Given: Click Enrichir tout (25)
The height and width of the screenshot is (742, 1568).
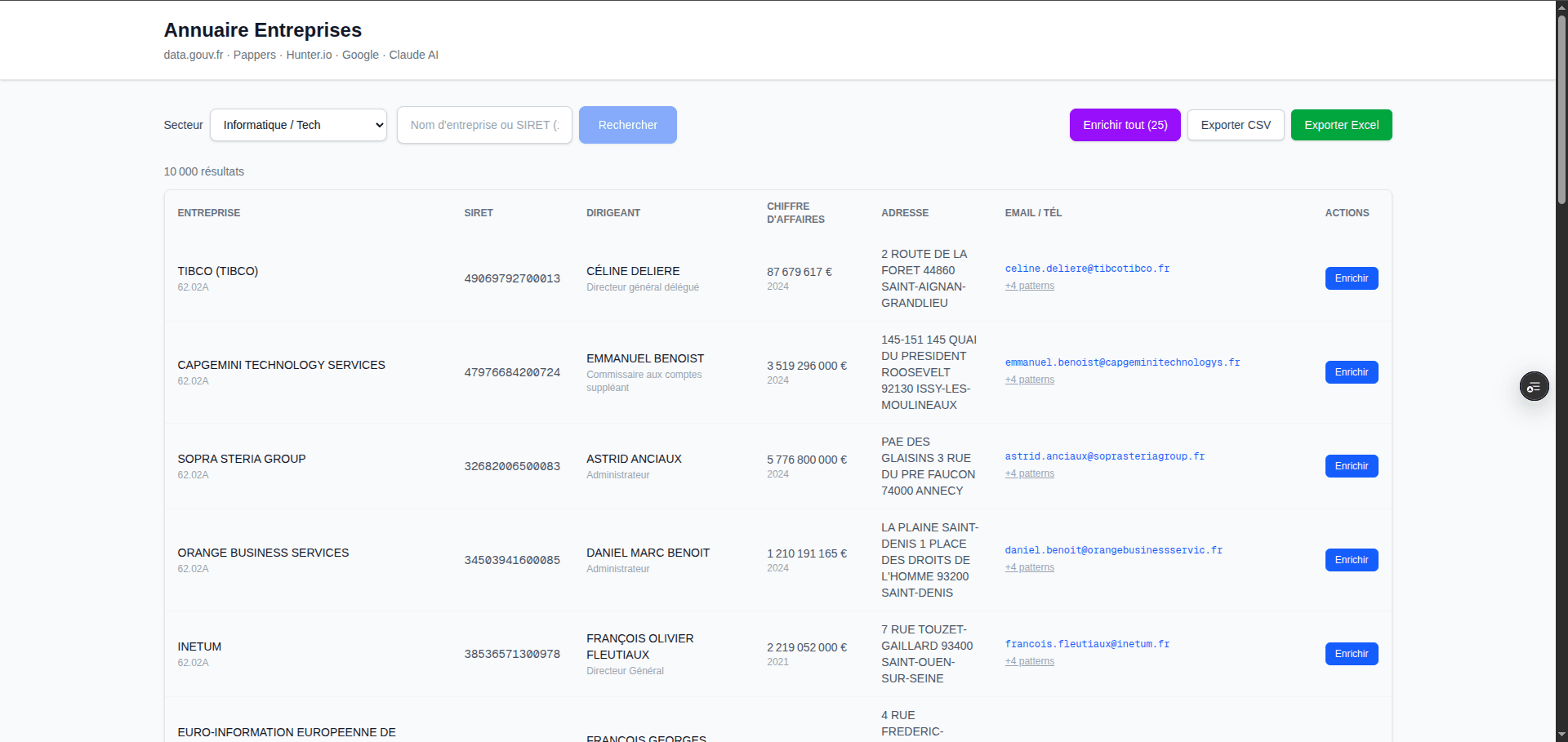Looking at the screenshot, I should coord(1125,125).
